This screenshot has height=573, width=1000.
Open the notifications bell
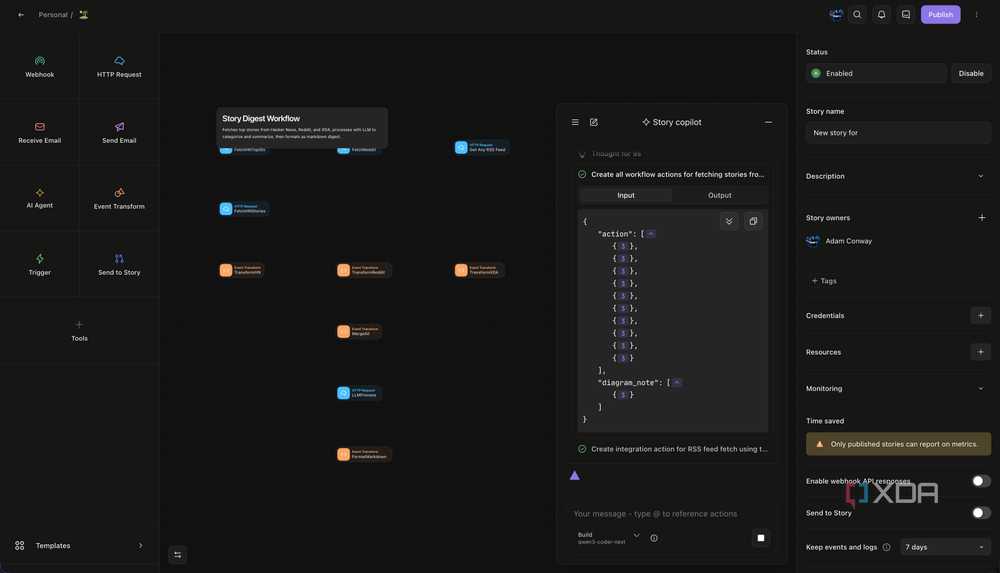[x=881, y=15]
